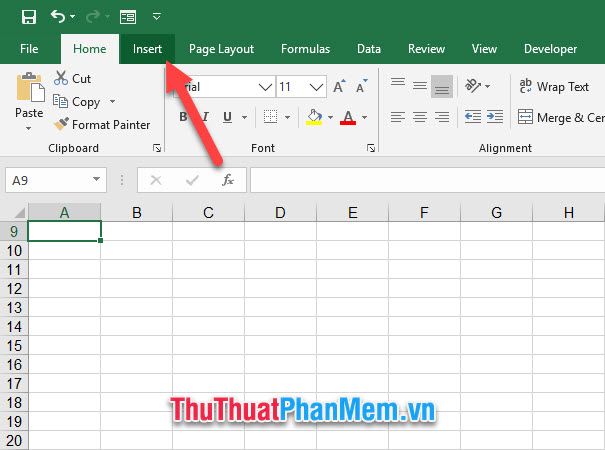
Task: Expand the font name dropdown
Action: (265, 87)
